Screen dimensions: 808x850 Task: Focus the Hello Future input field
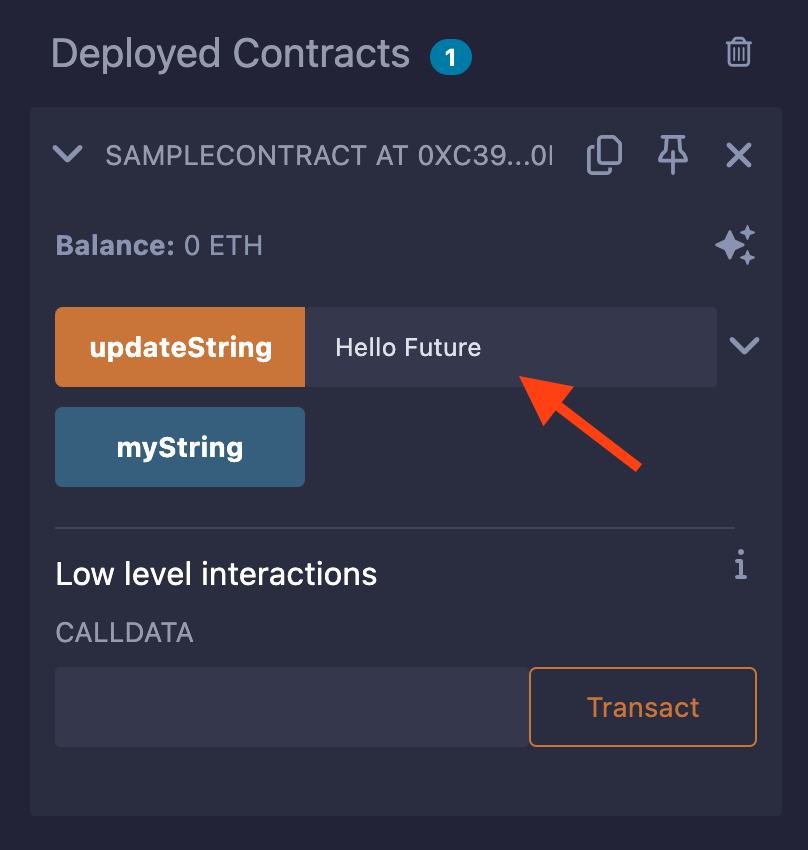click(x=511, y=347)
